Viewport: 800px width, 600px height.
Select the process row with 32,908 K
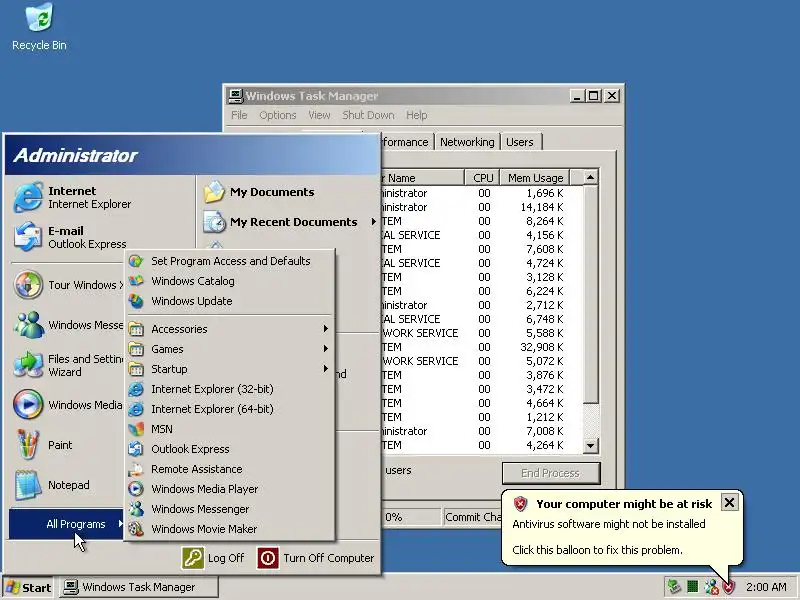coord(481,347)
